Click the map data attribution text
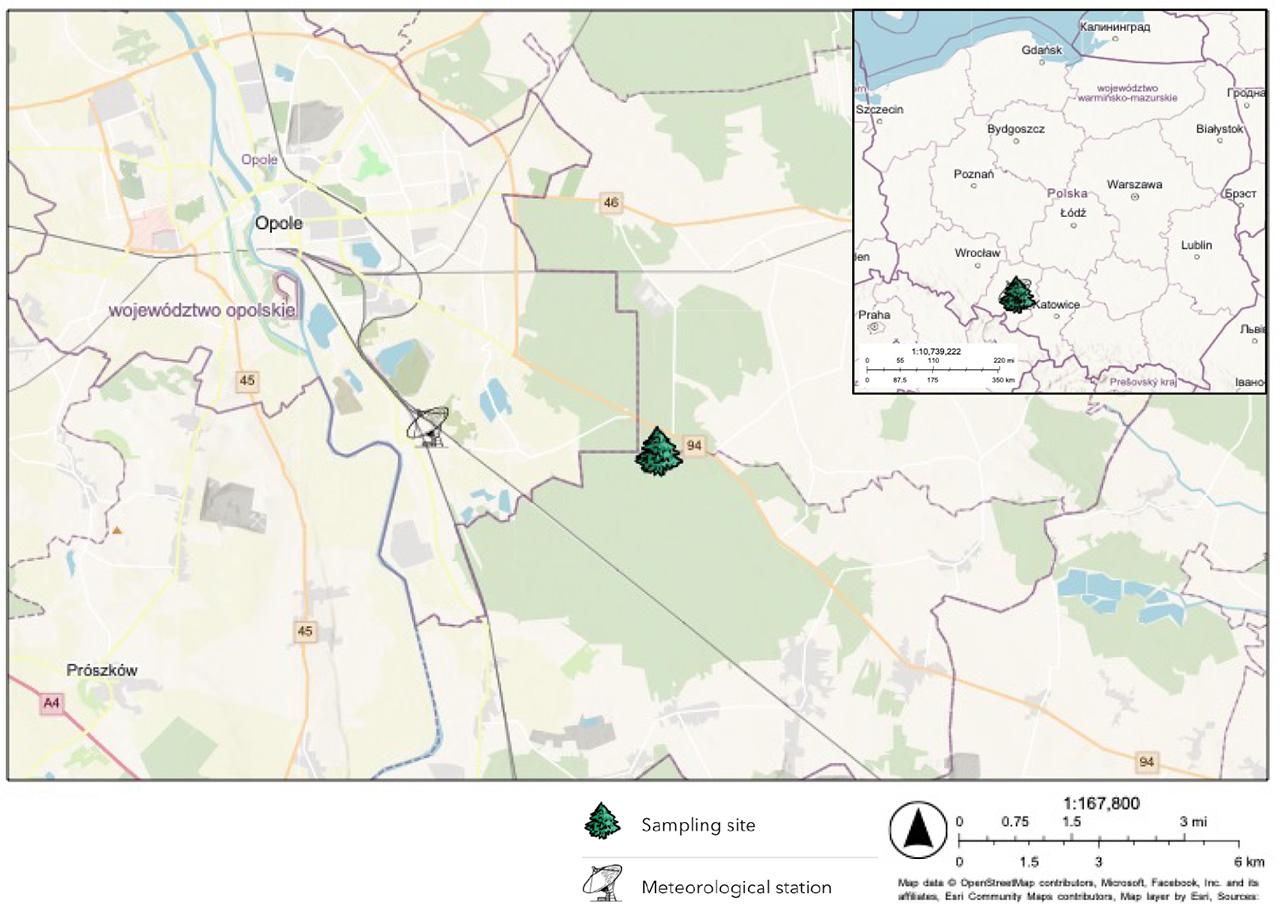Image resolution: width=1280 pixels, height=904 pixels. coord(1078,889)
